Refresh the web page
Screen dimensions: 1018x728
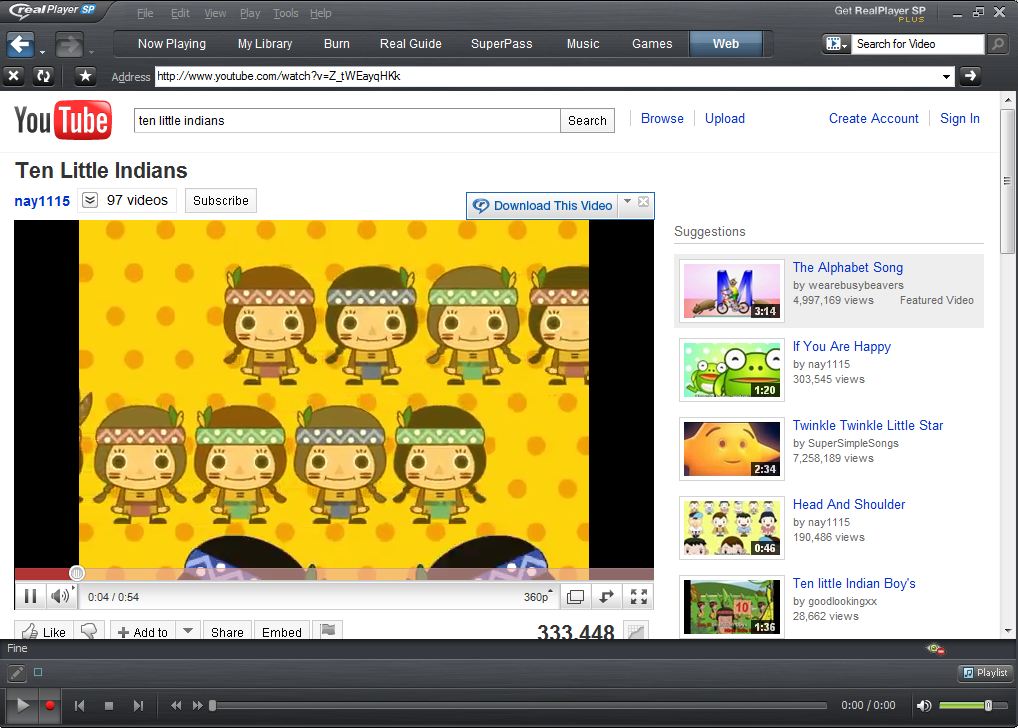point(43,76)
